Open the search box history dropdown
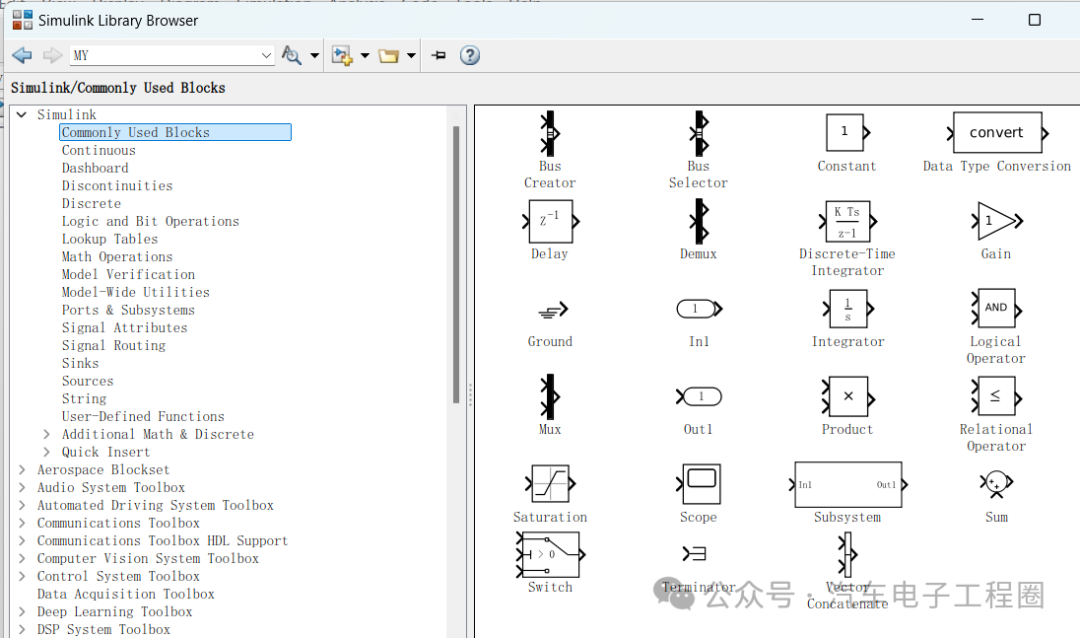Viewport: 1080px width, 638px height. [x=266, y=56]
